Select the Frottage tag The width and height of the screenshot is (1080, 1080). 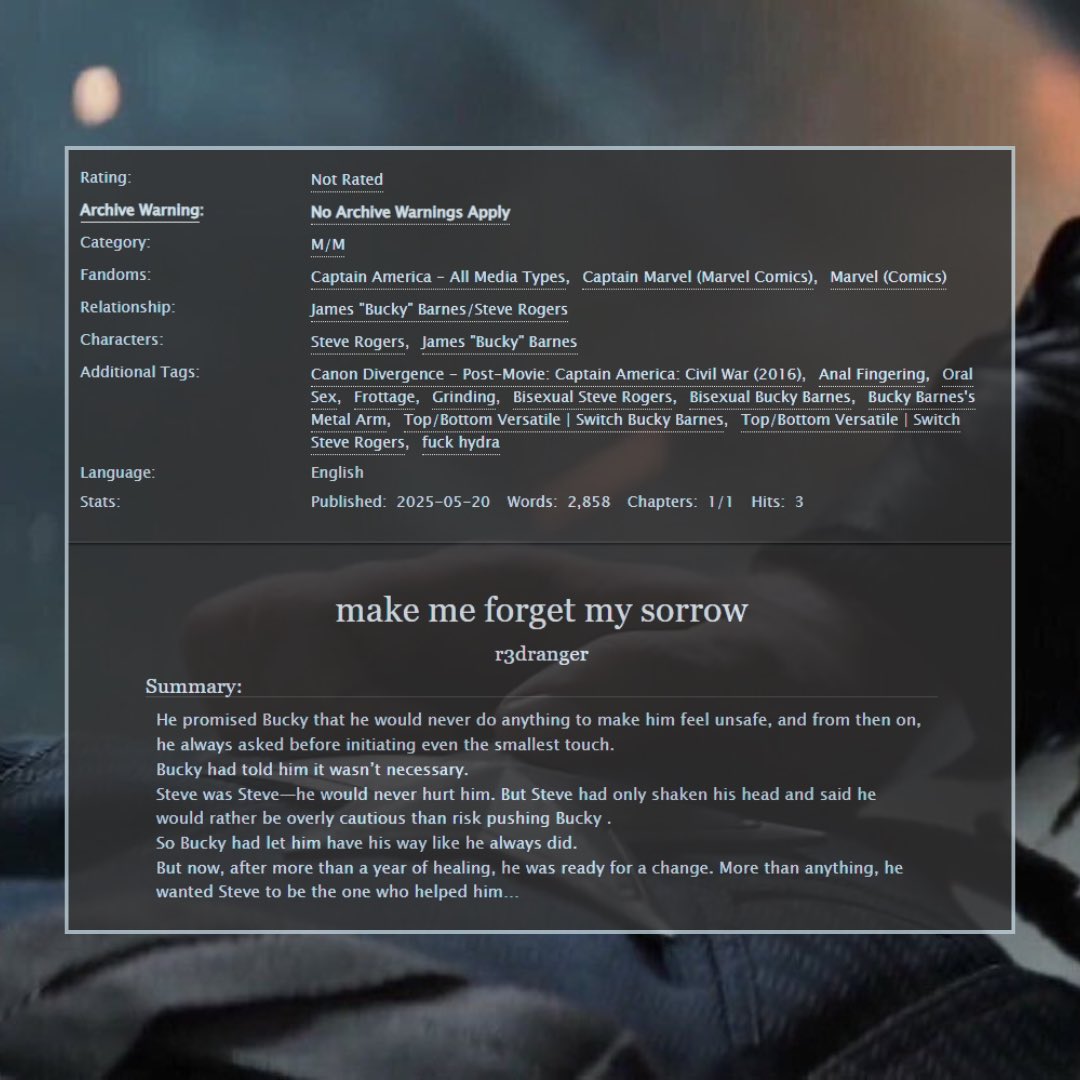(385, 397)
